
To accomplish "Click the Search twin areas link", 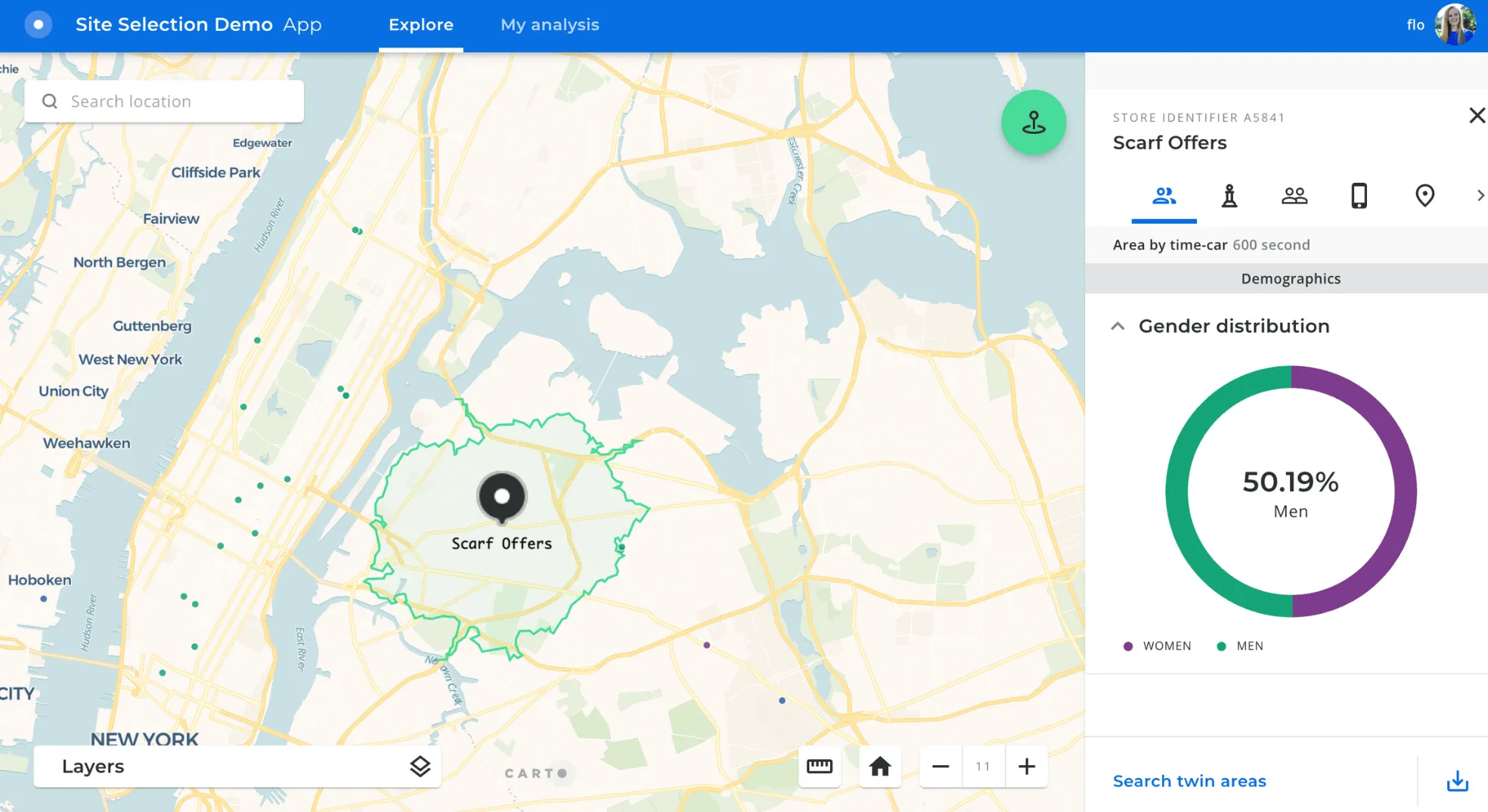I will tap(1189, 781).
